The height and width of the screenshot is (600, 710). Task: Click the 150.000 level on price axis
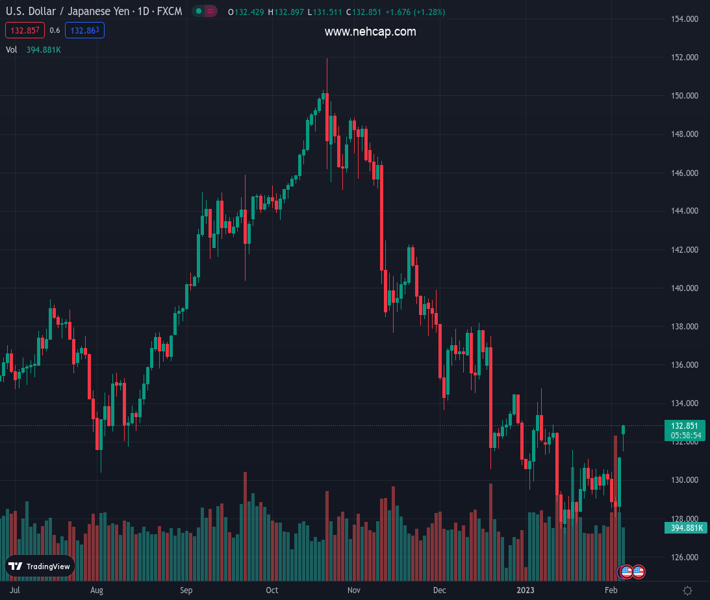[x=684, y=96]
